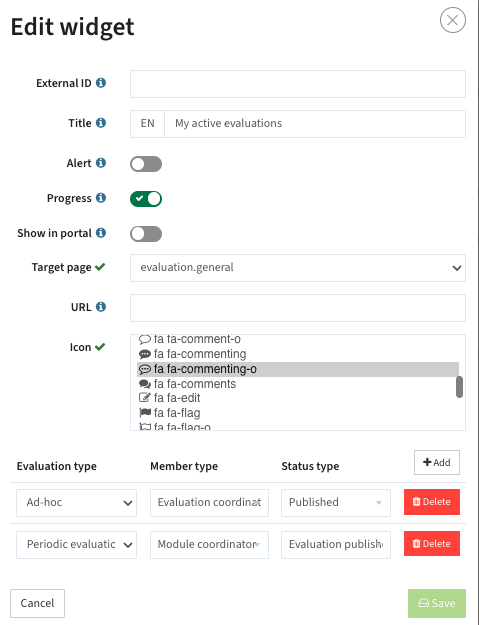Click the URL info icon
This screenshot has height=625, width=479.
(101, 307)
